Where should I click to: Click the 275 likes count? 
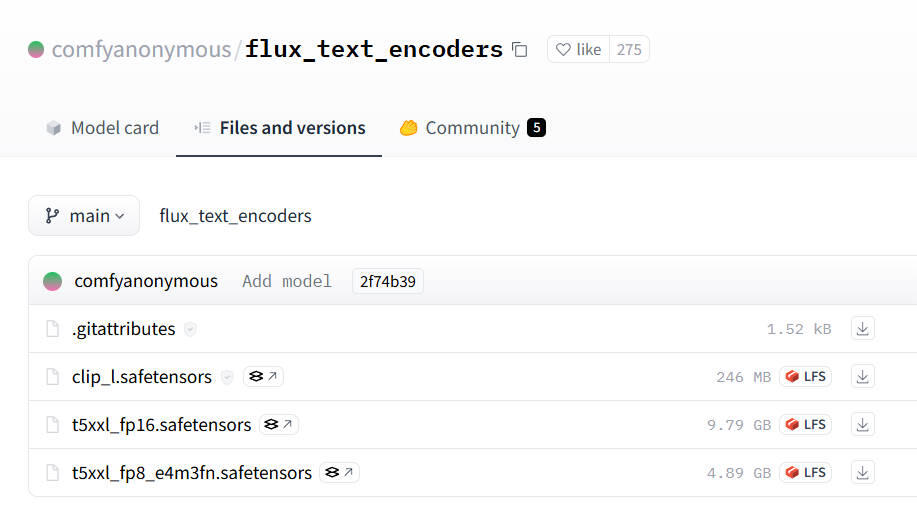[629, 49]
